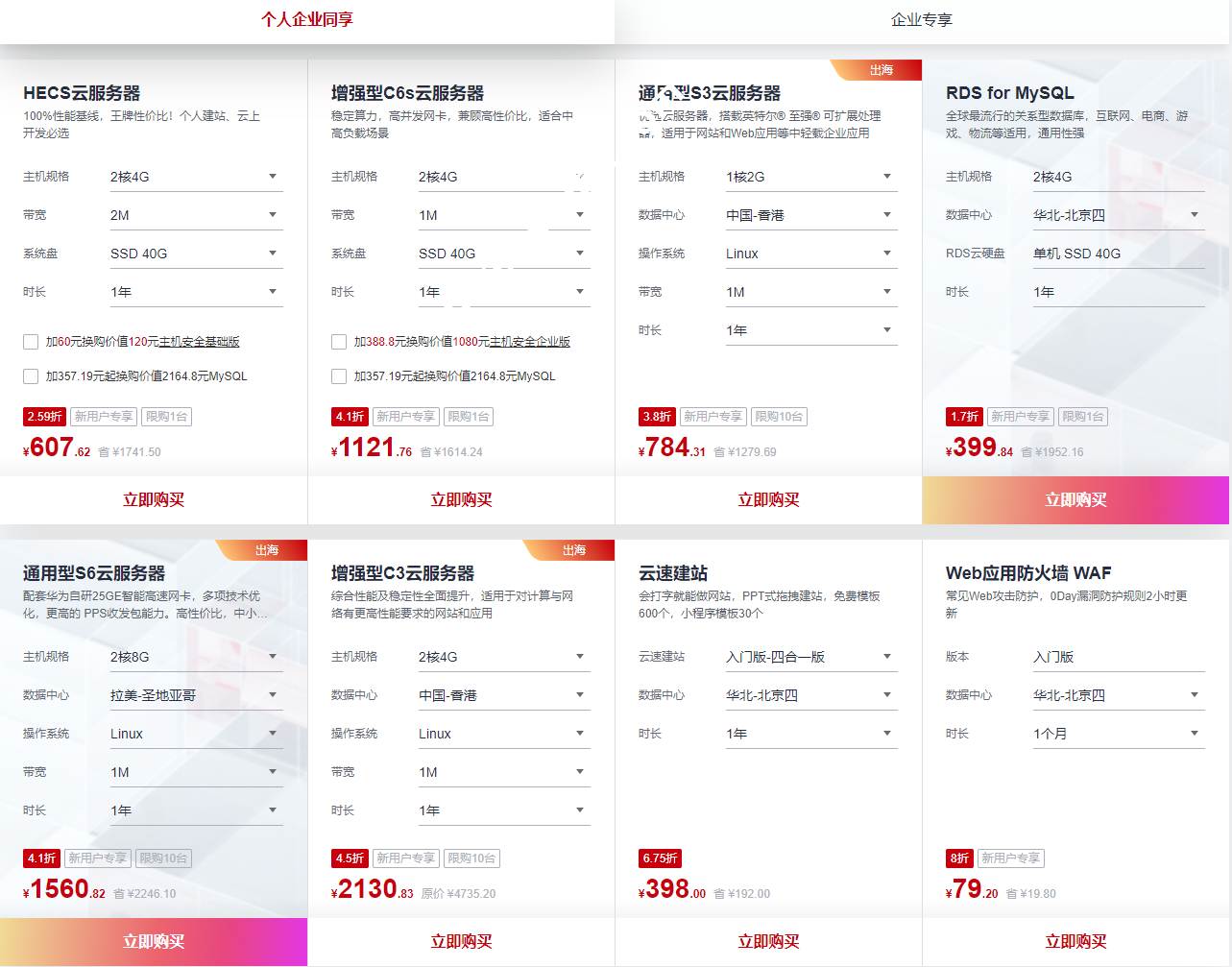Open the 主机规格 2核8G dropdown in 通用型S6云服务器

(196, 657)
